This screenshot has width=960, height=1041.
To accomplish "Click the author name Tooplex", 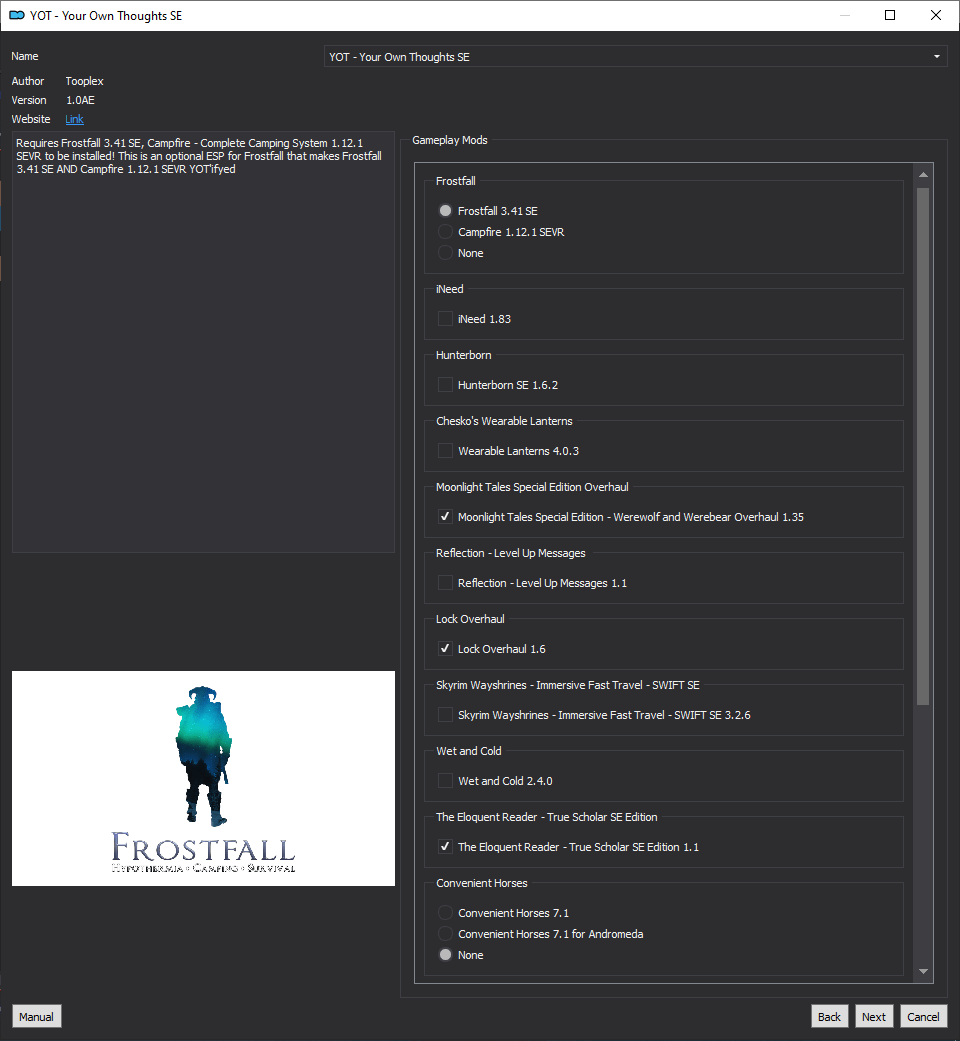I will tap(84, 81).
